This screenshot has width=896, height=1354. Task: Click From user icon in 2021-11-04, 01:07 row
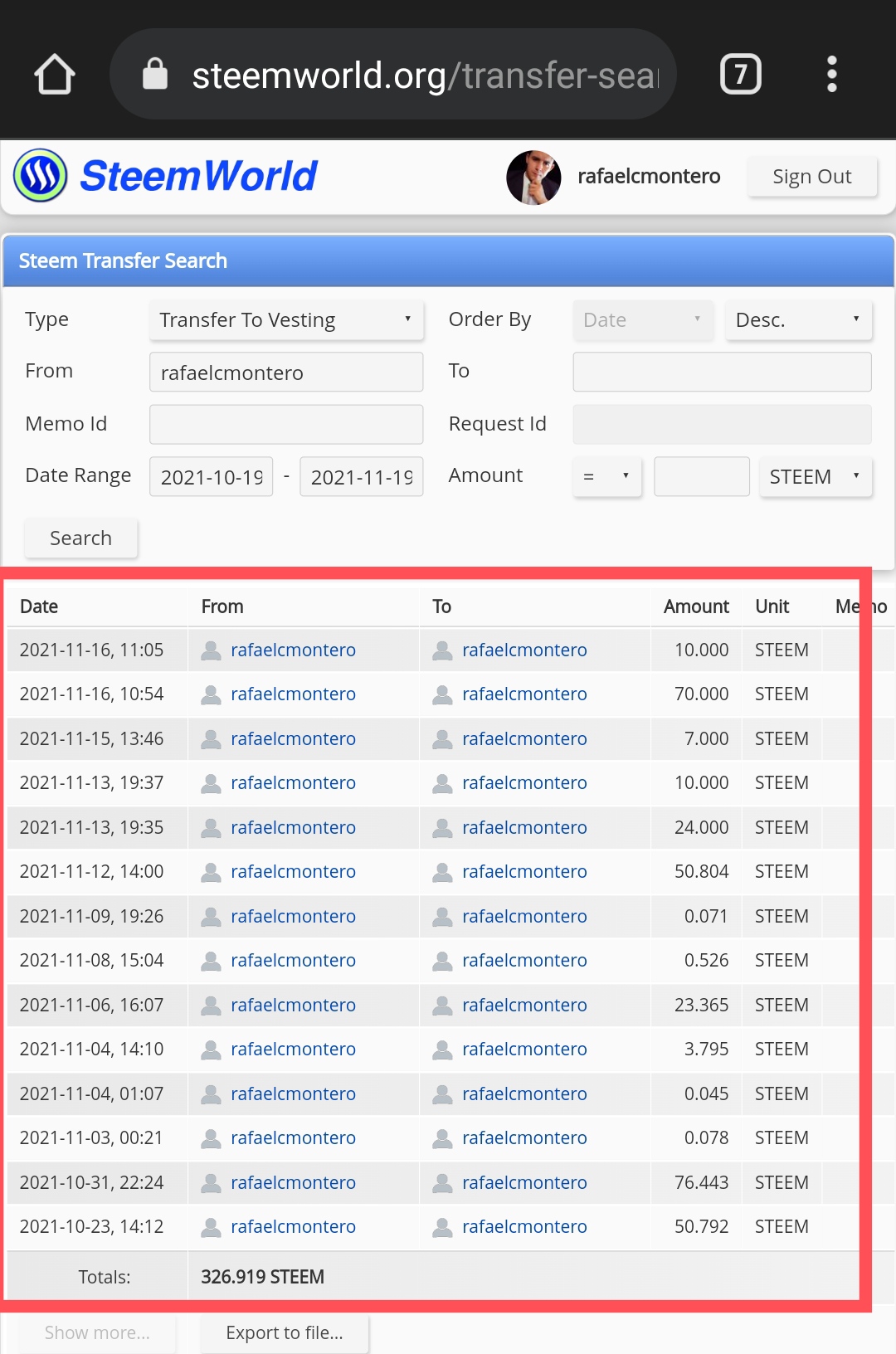(212, 1094)
